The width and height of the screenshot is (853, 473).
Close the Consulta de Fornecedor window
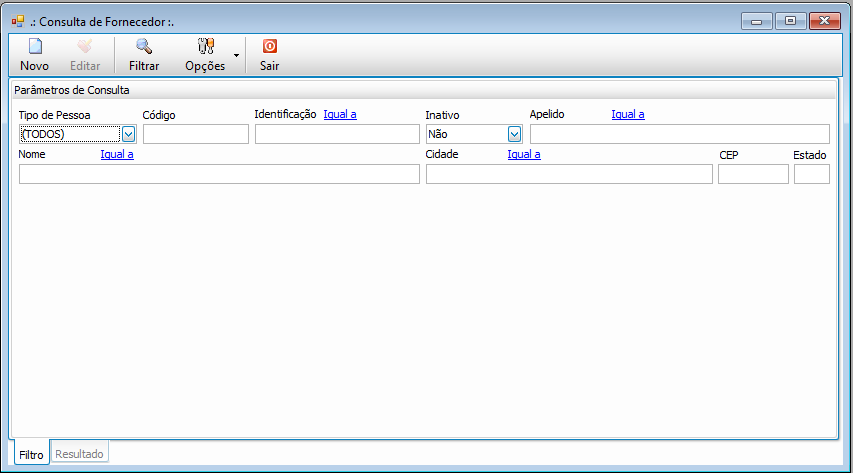(x=825, y=21)
